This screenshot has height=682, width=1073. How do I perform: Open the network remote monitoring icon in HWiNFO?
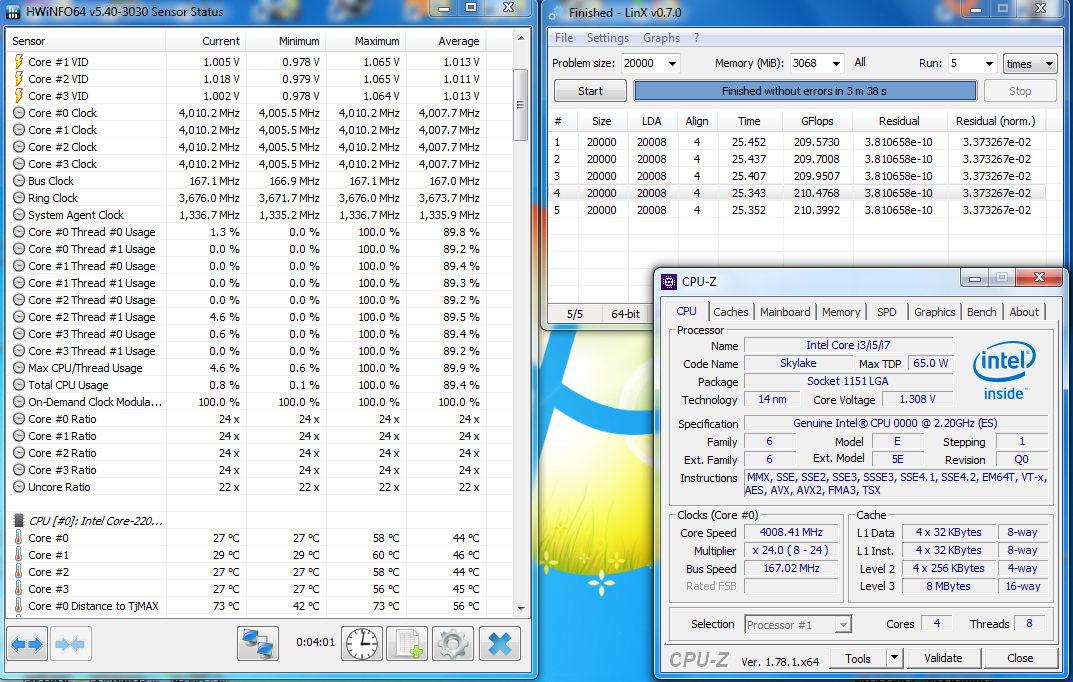(258, 644)
